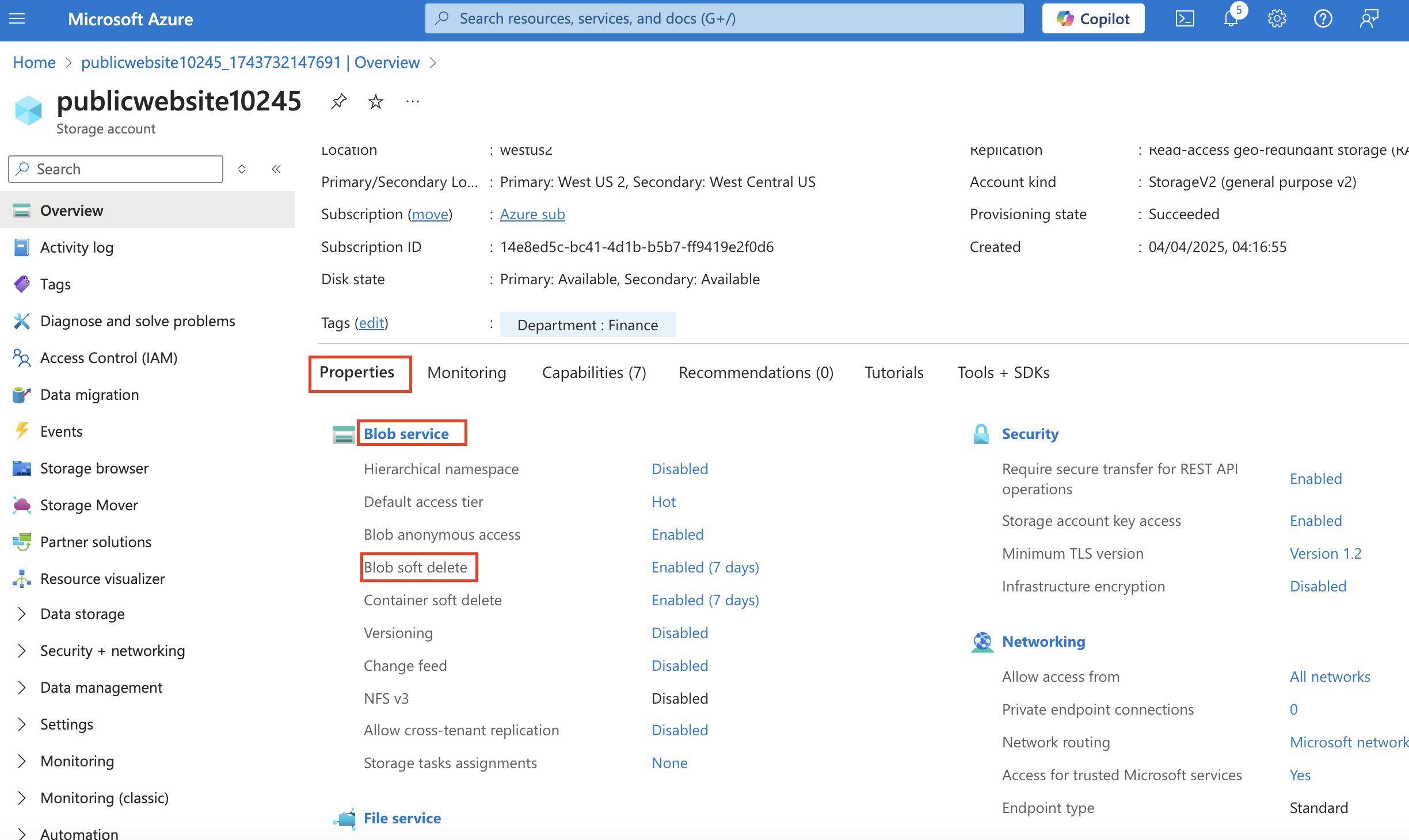
Task: Click the Access Control IAM icon
Action: pos(22,358)
